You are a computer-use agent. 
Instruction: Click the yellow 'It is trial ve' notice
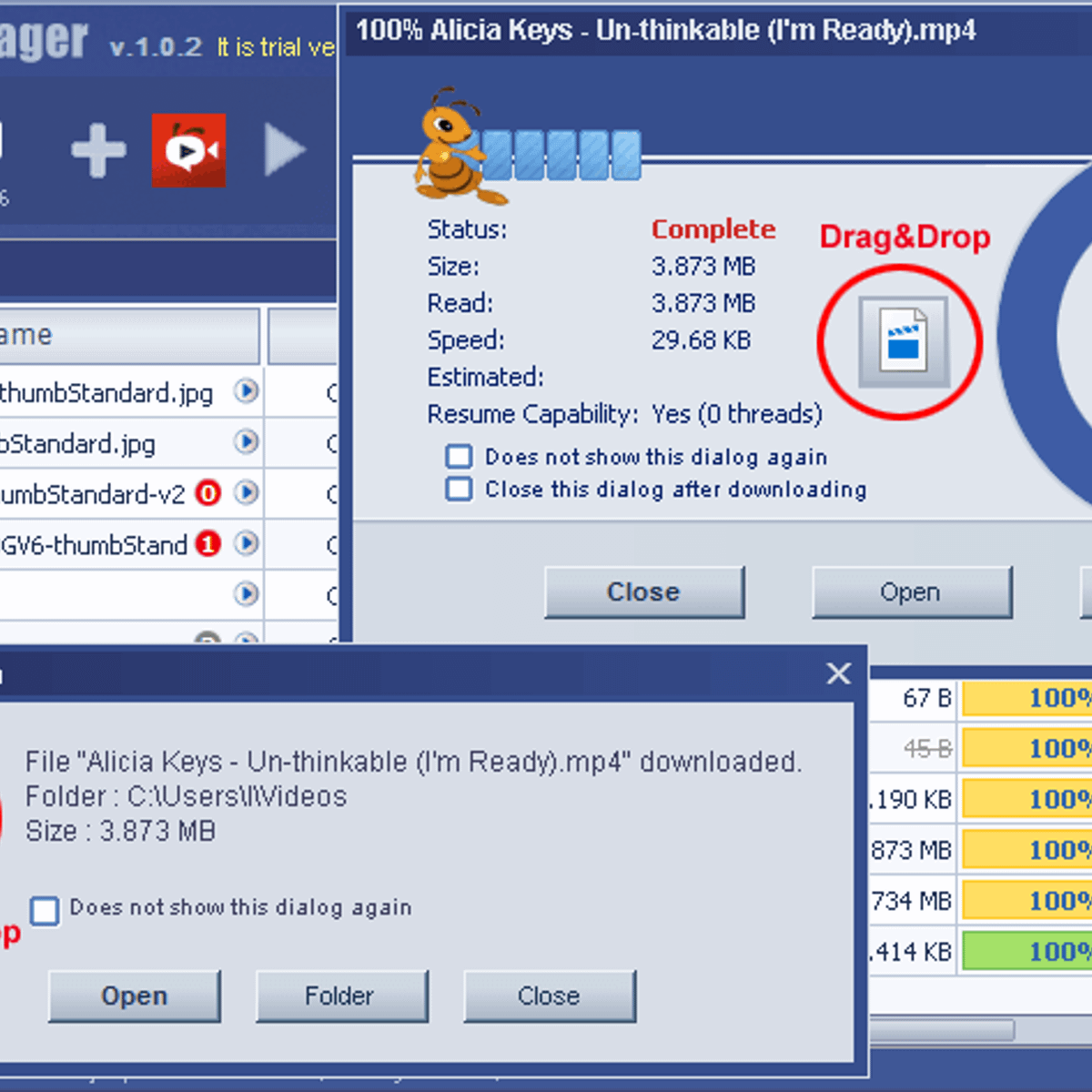(x=276, y=47)
